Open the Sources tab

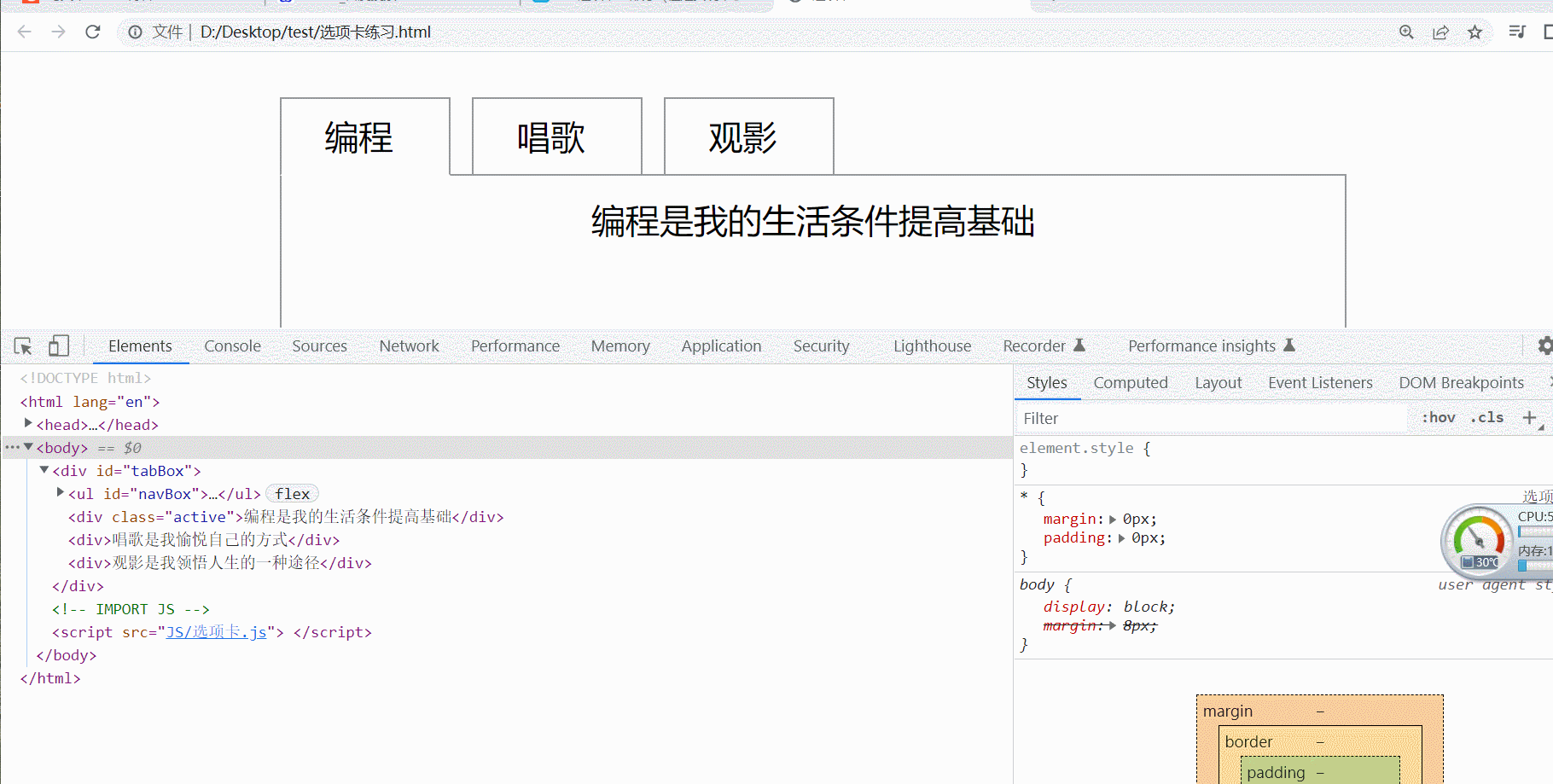(319, 346)
